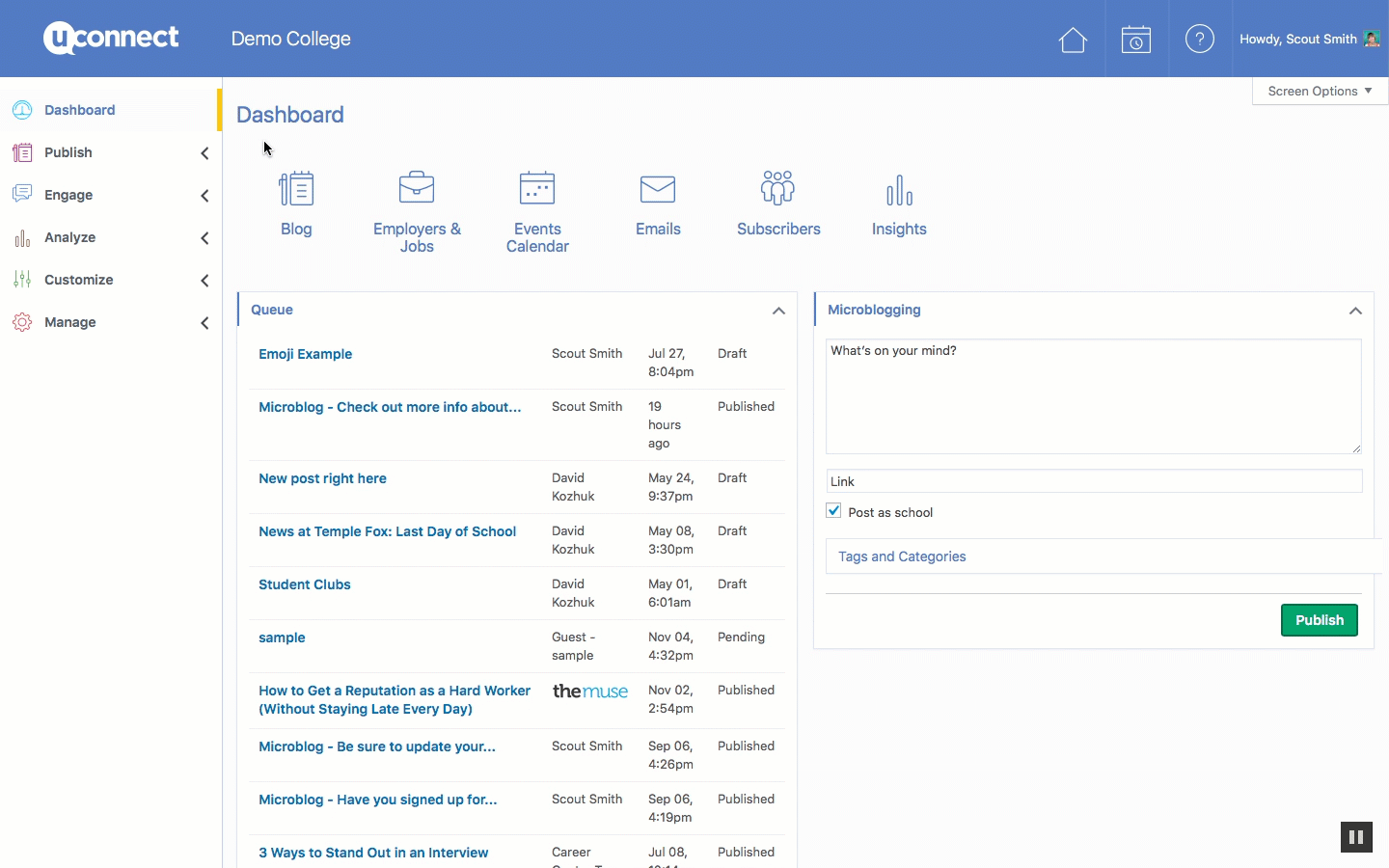
Task: Open Employers & Jobs briefcase icon
Action: click(x=417, y=188)
